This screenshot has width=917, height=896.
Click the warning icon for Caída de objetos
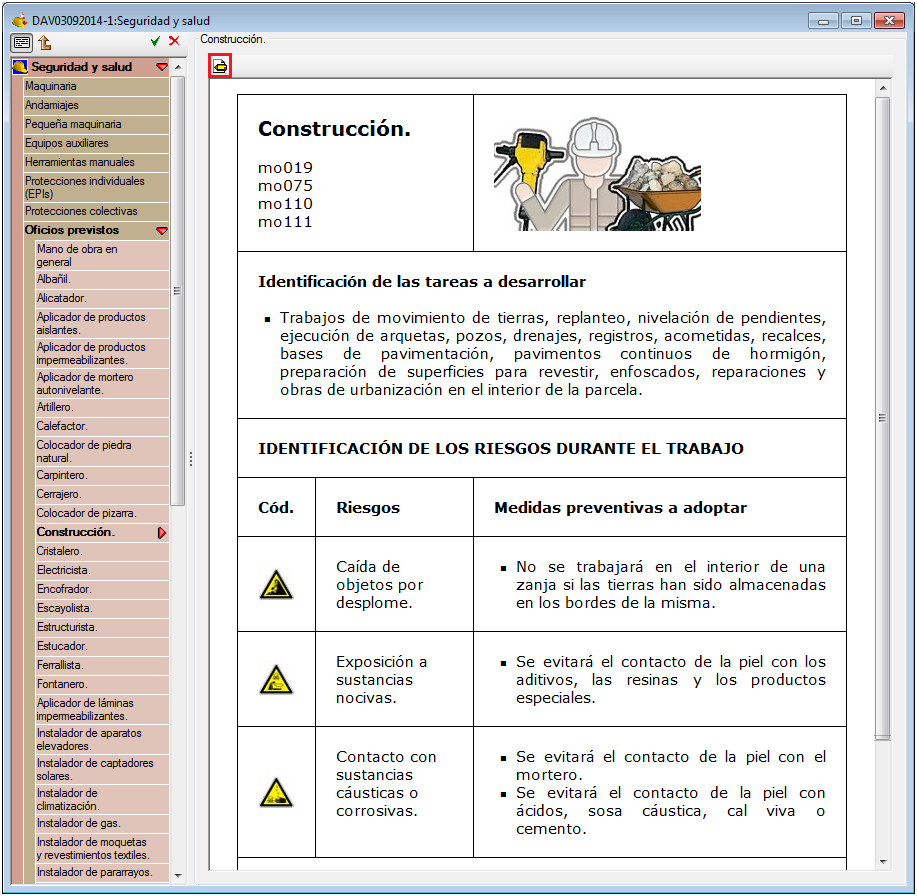[x=276, y=584]
